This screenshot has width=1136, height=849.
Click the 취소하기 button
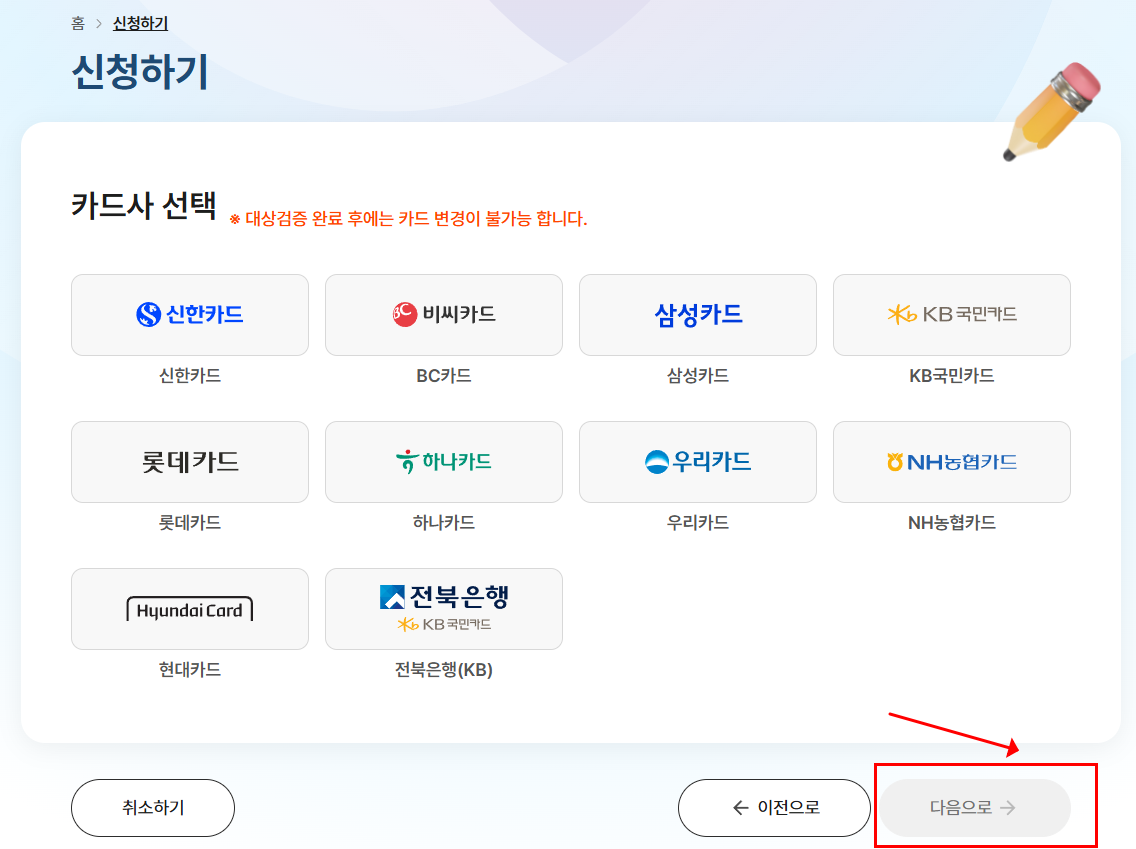point(153,808)
